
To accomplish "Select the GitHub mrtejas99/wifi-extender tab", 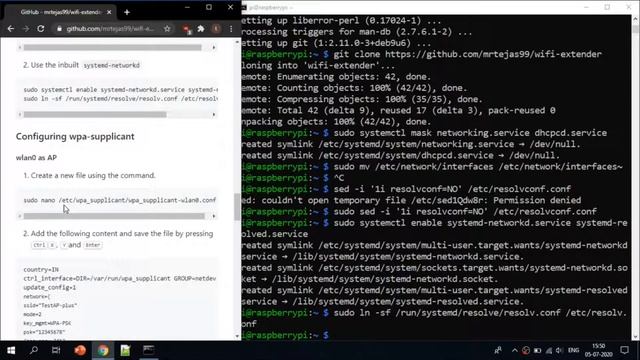I will [x=61, y=12].
